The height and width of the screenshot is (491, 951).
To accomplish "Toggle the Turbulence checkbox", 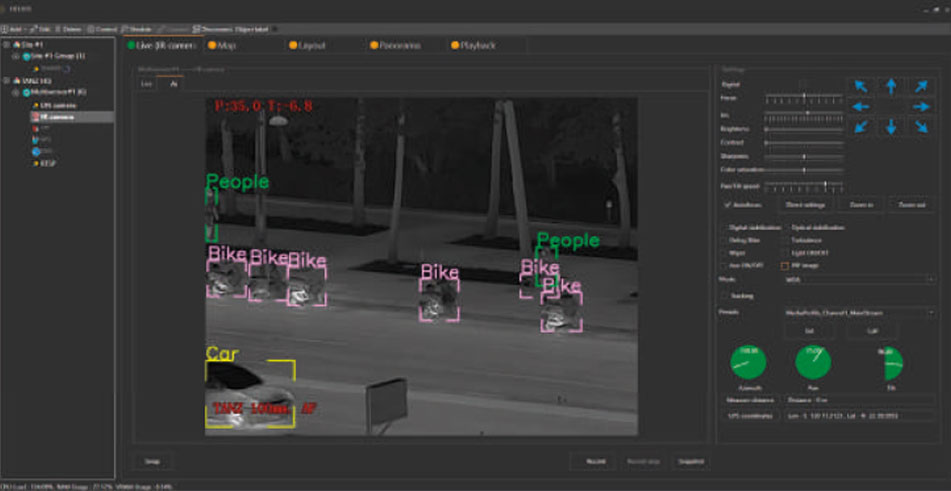I will [785, 241].
